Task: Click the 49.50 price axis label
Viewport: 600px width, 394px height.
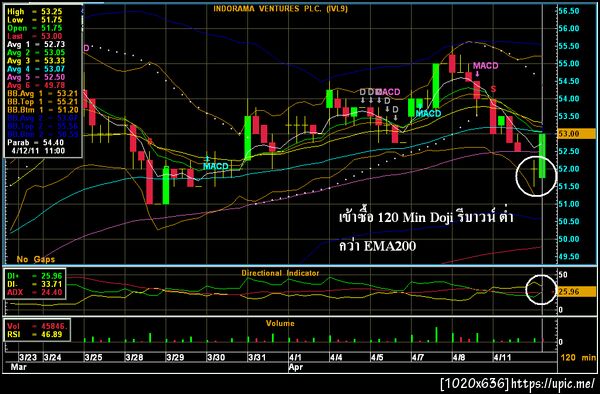Action: coord(569,257)
